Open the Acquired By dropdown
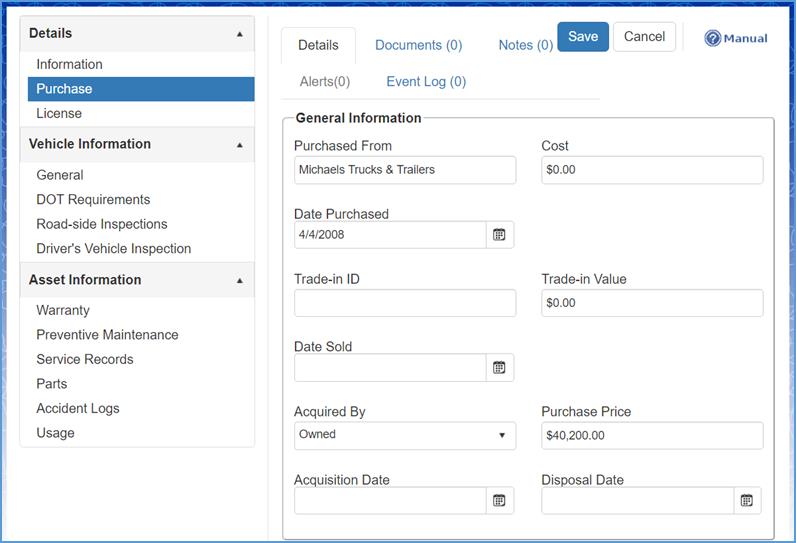The width and height of the screenshot is (796, 543). point(404,435)
